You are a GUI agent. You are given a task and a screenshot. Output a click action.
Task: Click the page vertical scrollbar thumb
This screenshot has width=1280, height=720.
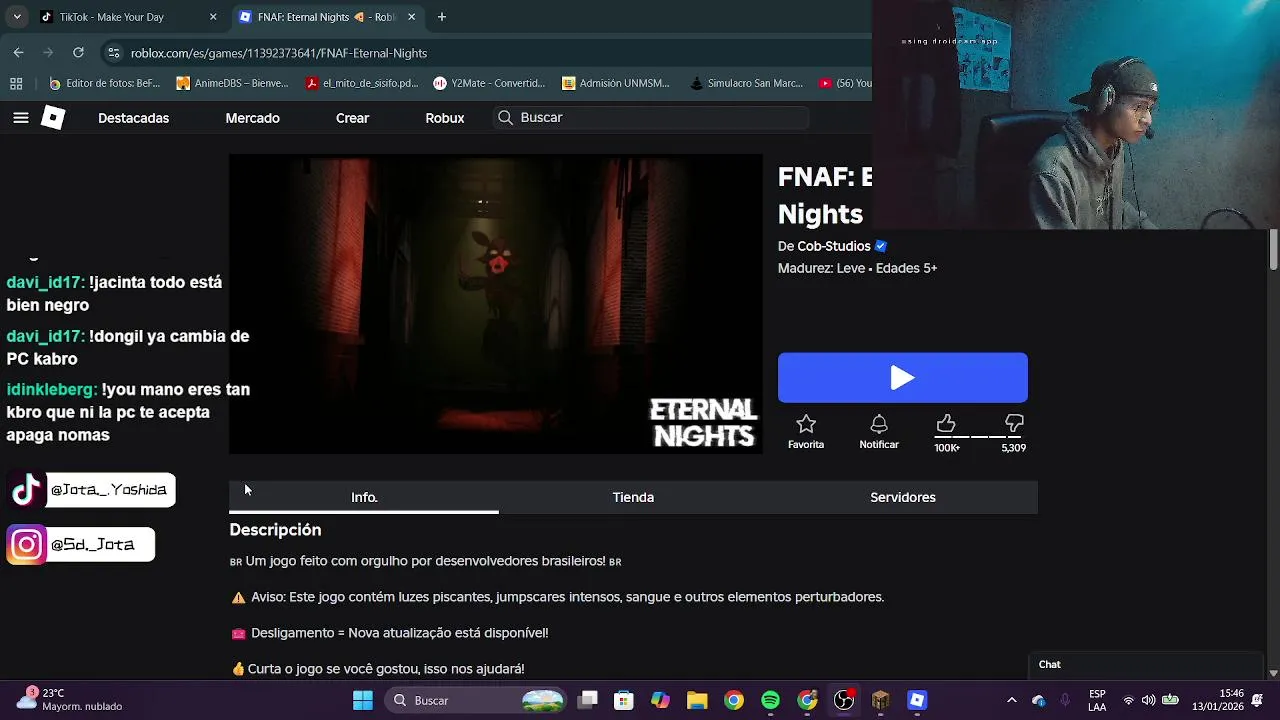click(x=1273, y=250)
